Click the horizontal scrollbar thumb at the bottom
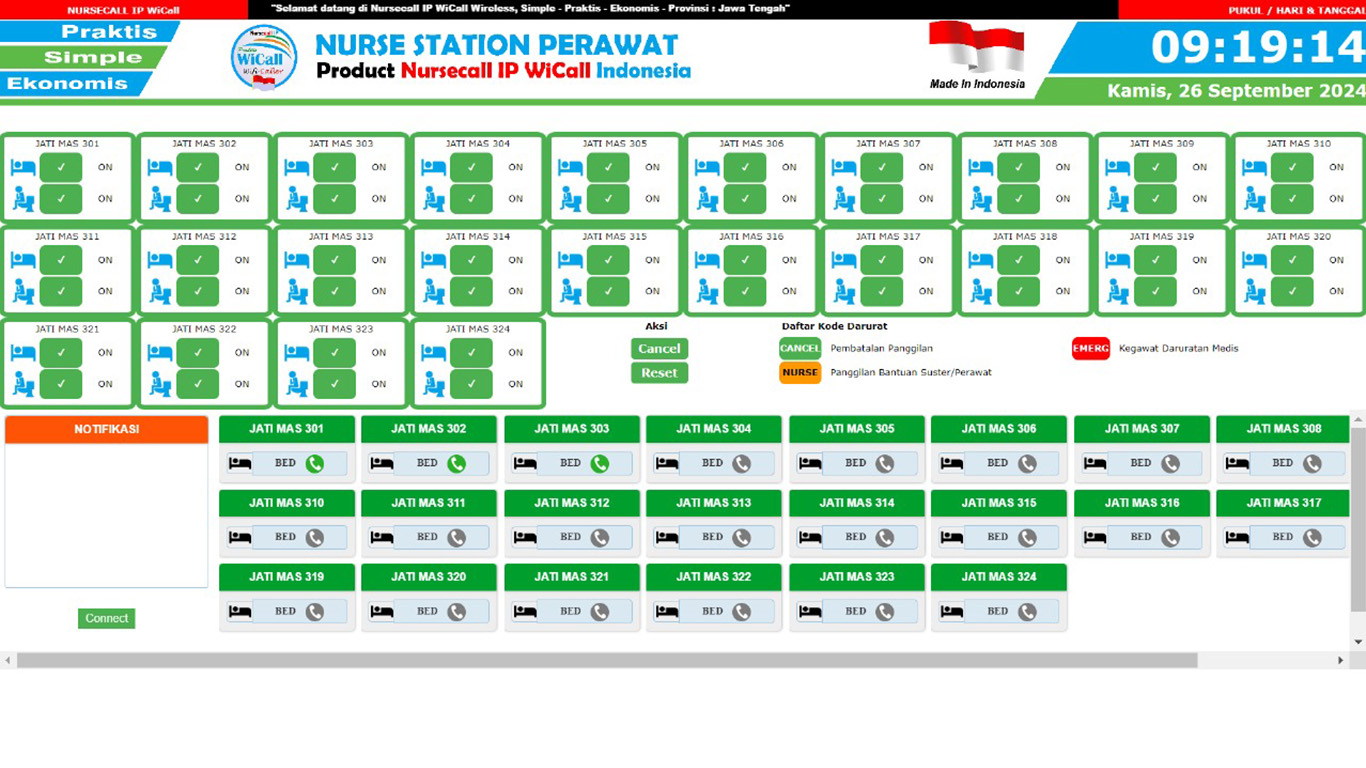Viewport: 1366px width, 768px height. pos(607,661)
